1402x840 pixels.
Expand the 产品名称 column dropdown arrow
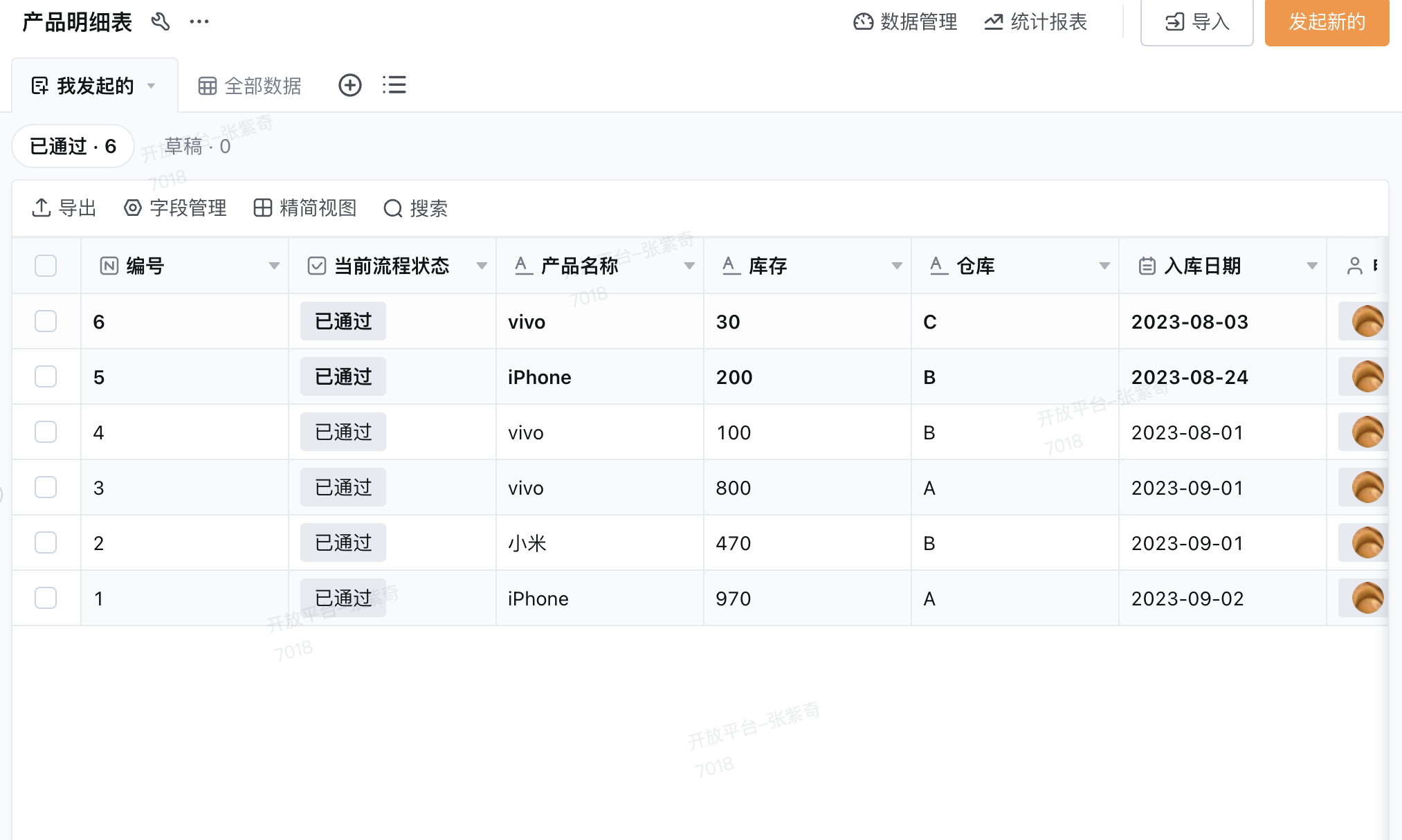pyautogui.click(x=689, y=266)
